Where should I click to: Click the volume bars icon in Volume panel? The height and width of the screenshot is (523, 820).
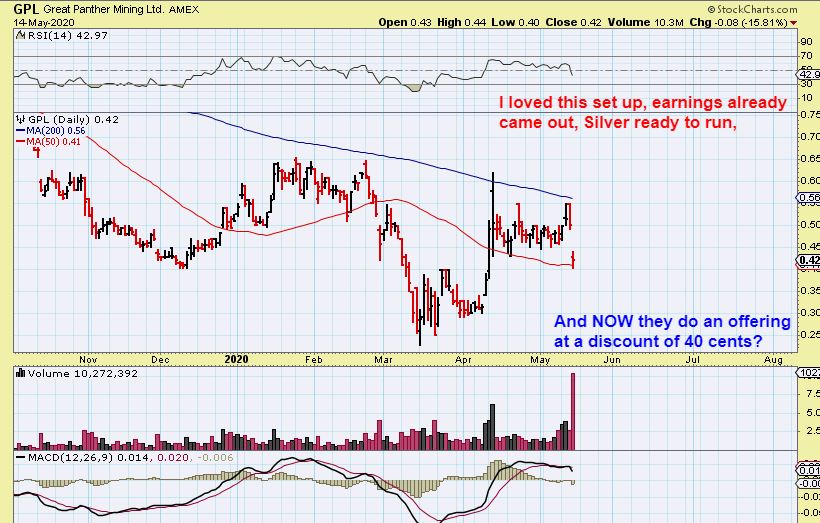pos(21,373)
